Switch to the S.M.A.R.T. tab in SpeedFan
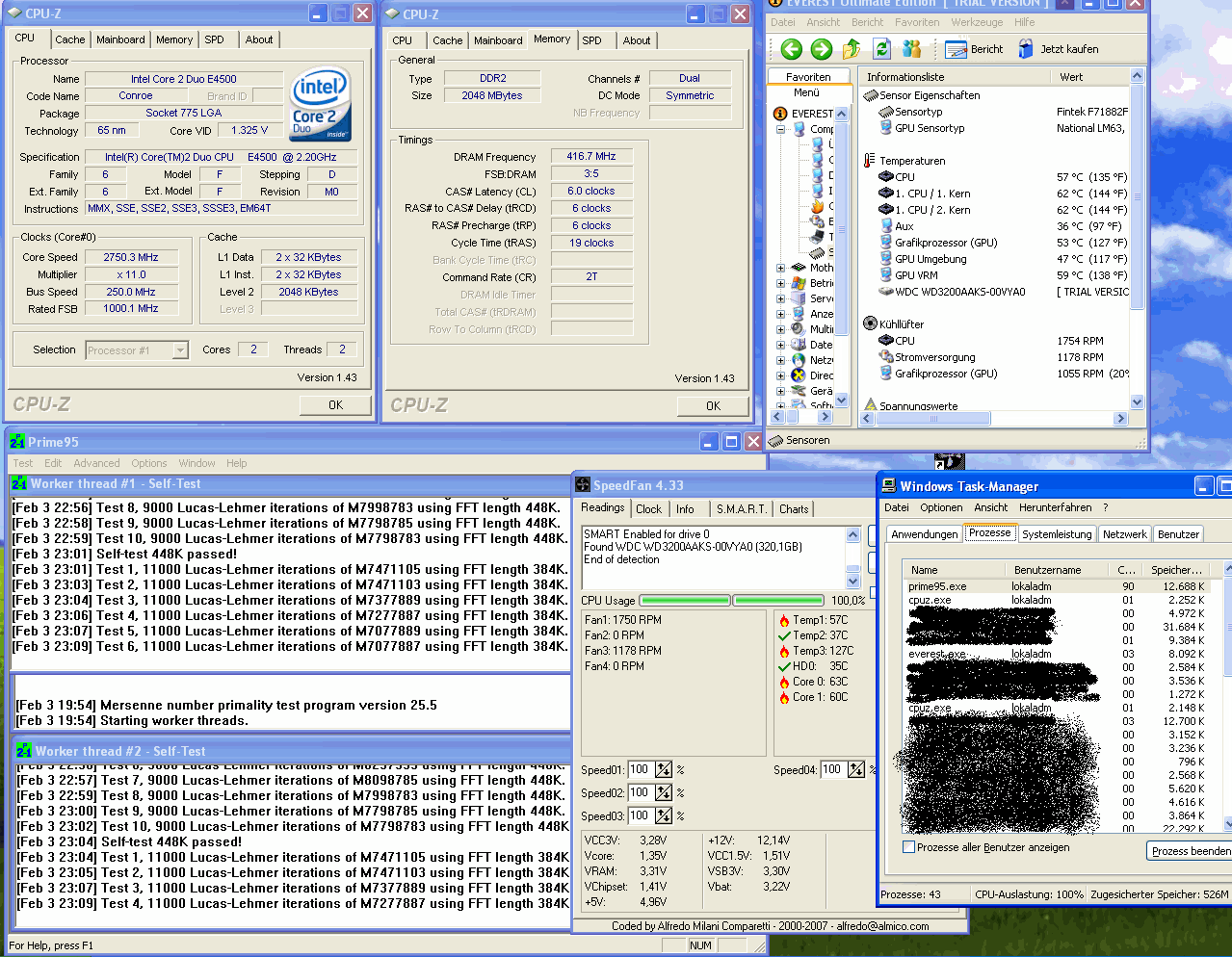 741,509
